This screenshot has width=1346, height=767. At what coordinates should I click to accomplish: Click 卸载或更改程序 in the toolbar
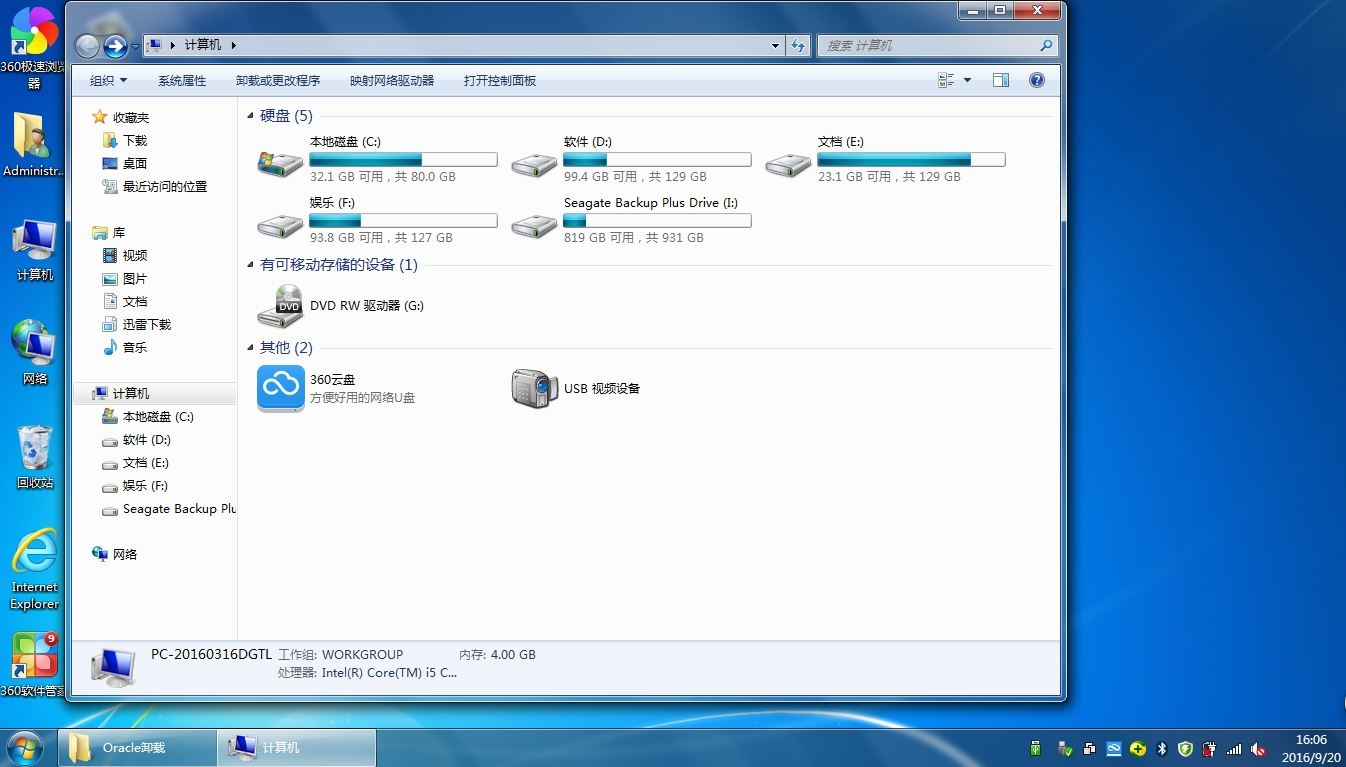tap(278, 80)
